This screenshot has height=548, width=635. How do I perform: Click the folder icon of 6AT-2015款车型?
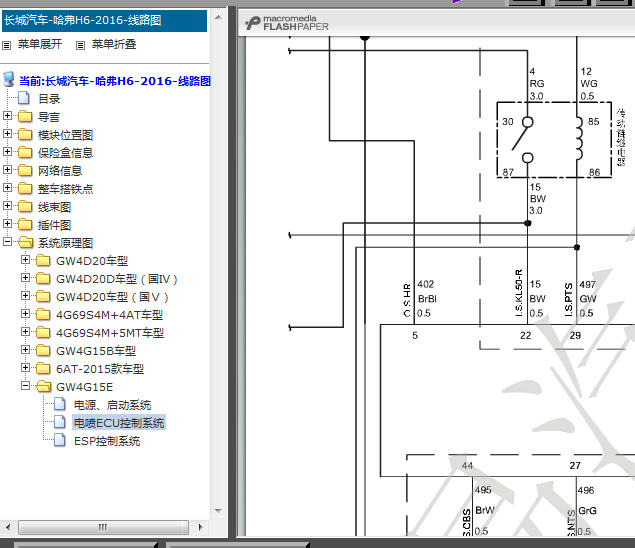pos(43,368)
